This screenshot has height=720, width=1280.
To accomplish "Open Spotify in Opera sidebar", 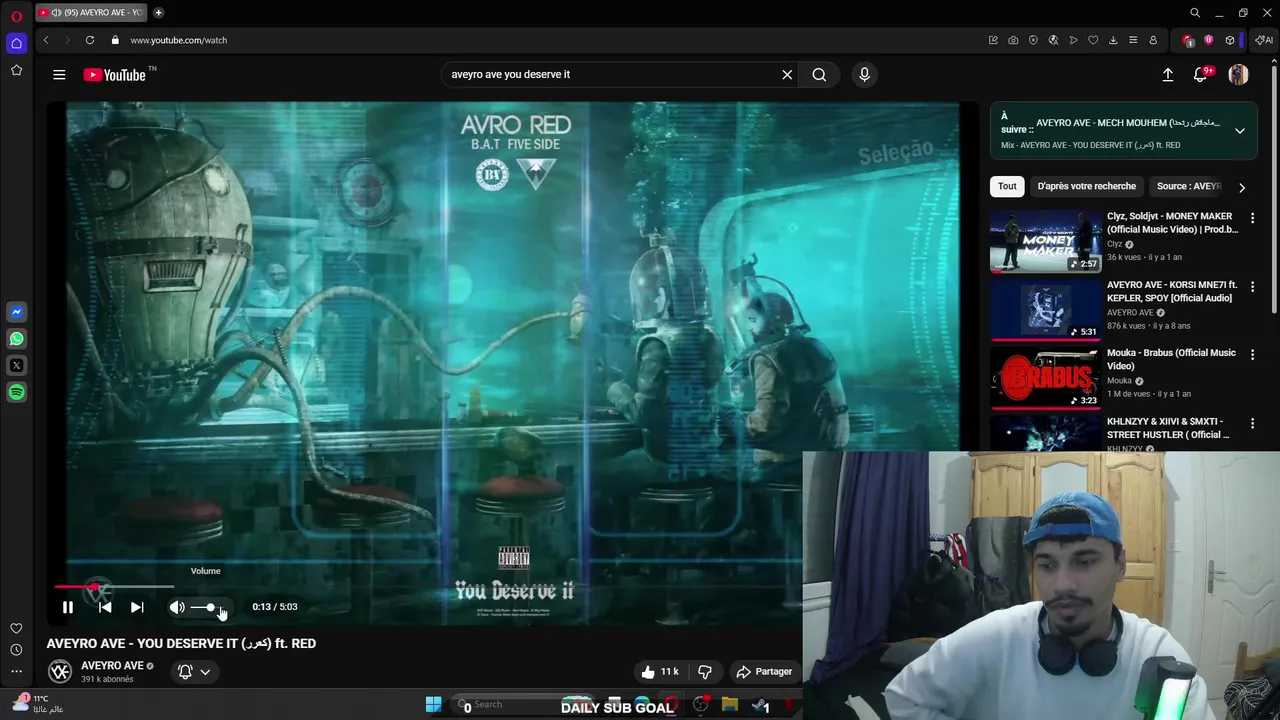I will point(16,393).
